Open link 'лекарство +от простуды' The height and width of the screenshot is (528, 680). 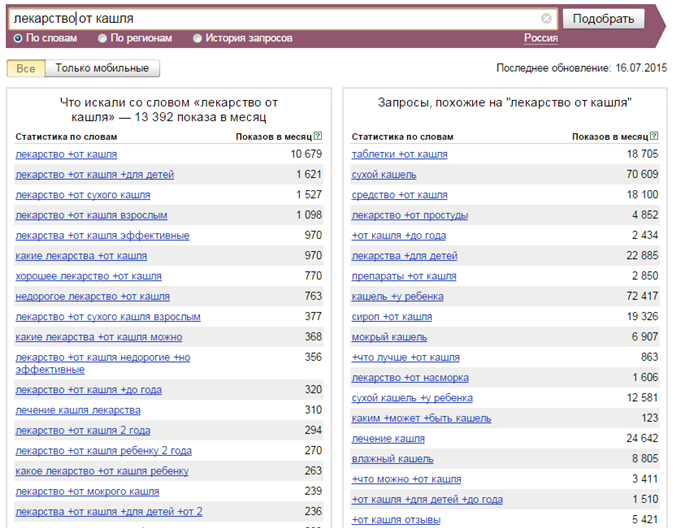coord(410,215)
